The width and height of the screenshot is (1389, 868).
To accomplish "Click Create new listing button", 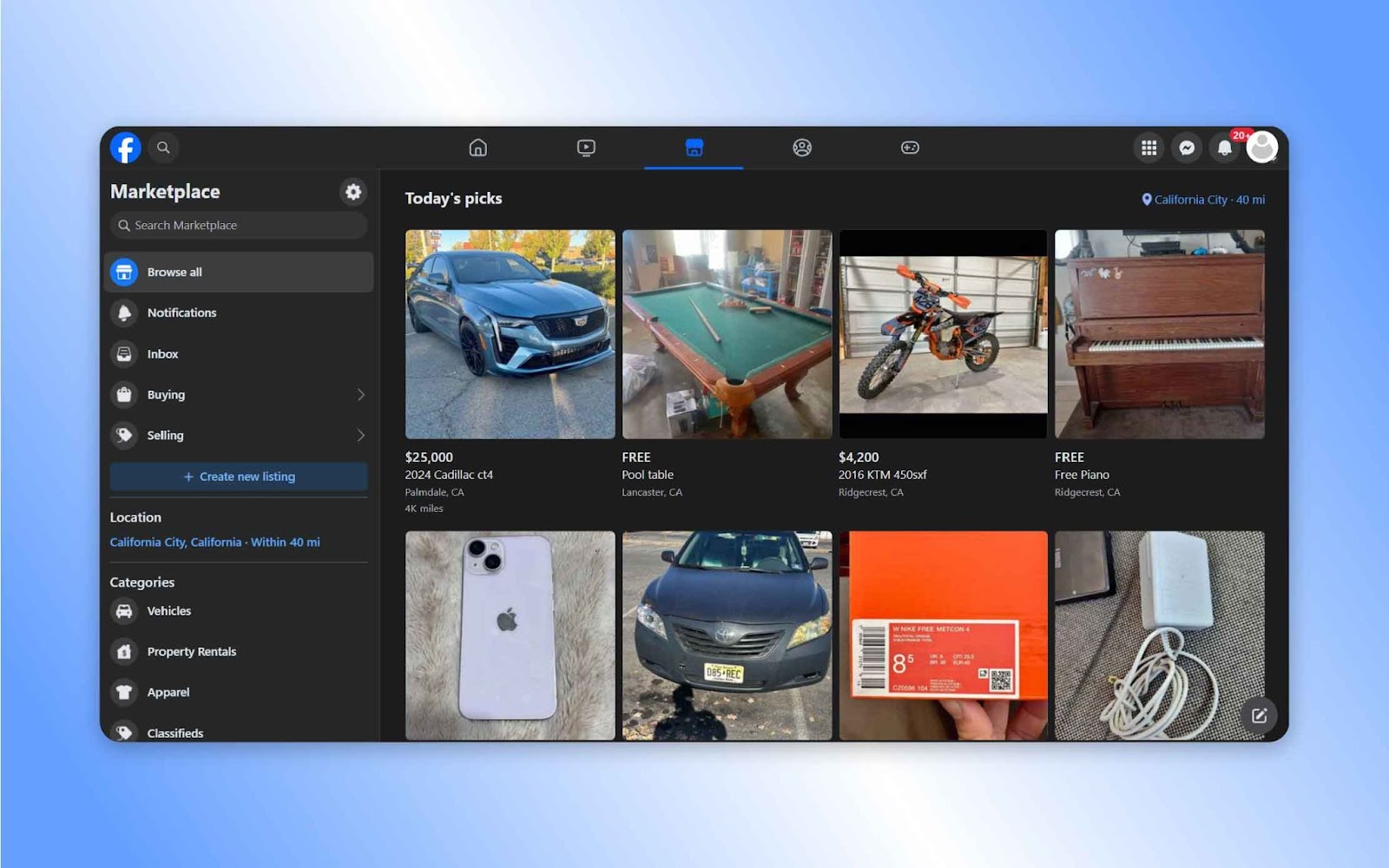I will [x=239, y=477].
